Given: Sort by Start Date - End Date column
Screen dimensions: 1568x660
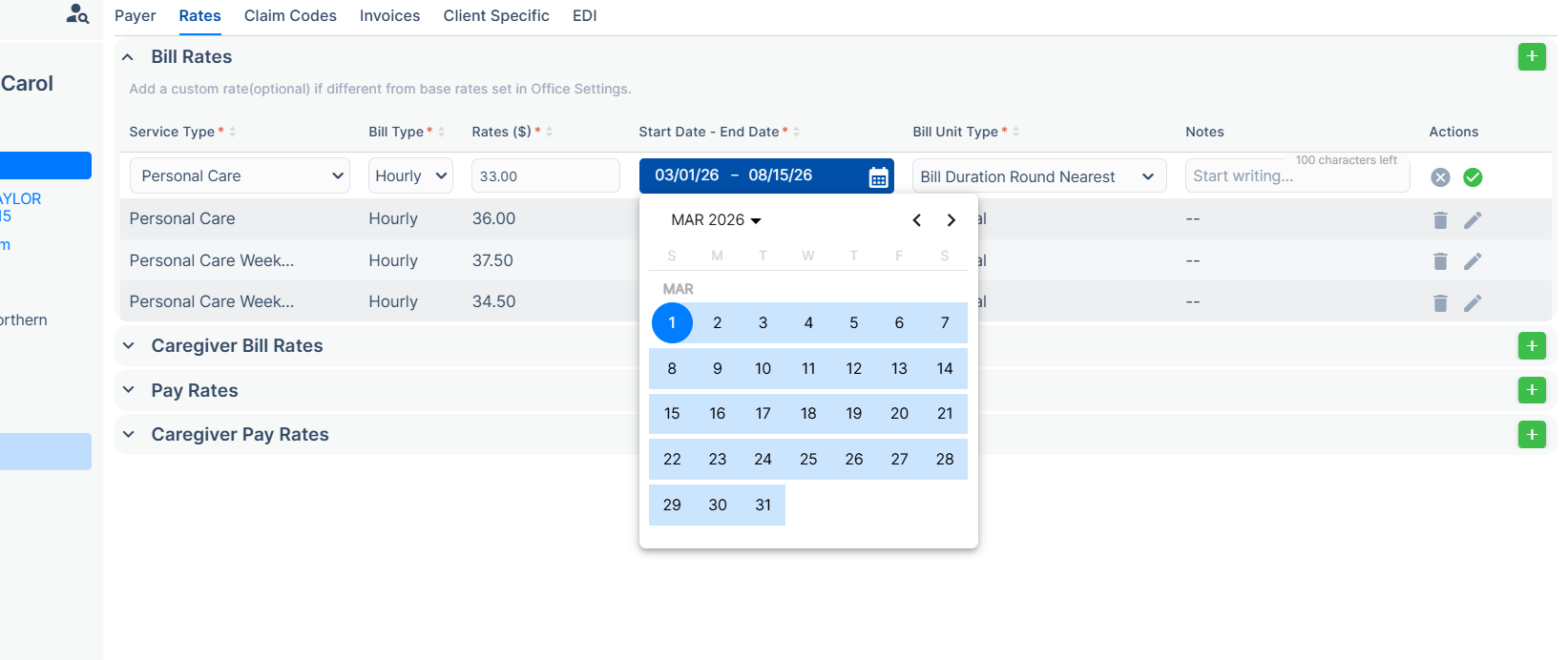Looking at the screenshot, I should pyautogui.click(x=796, y=132).
